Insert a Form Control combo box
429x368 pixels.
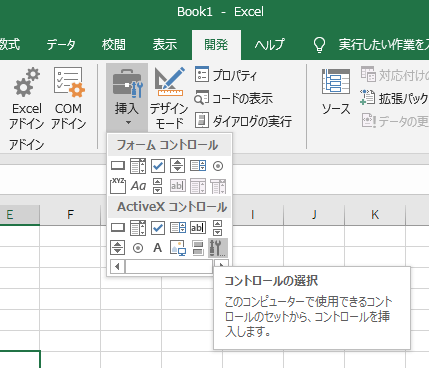[x=138, y=166]
